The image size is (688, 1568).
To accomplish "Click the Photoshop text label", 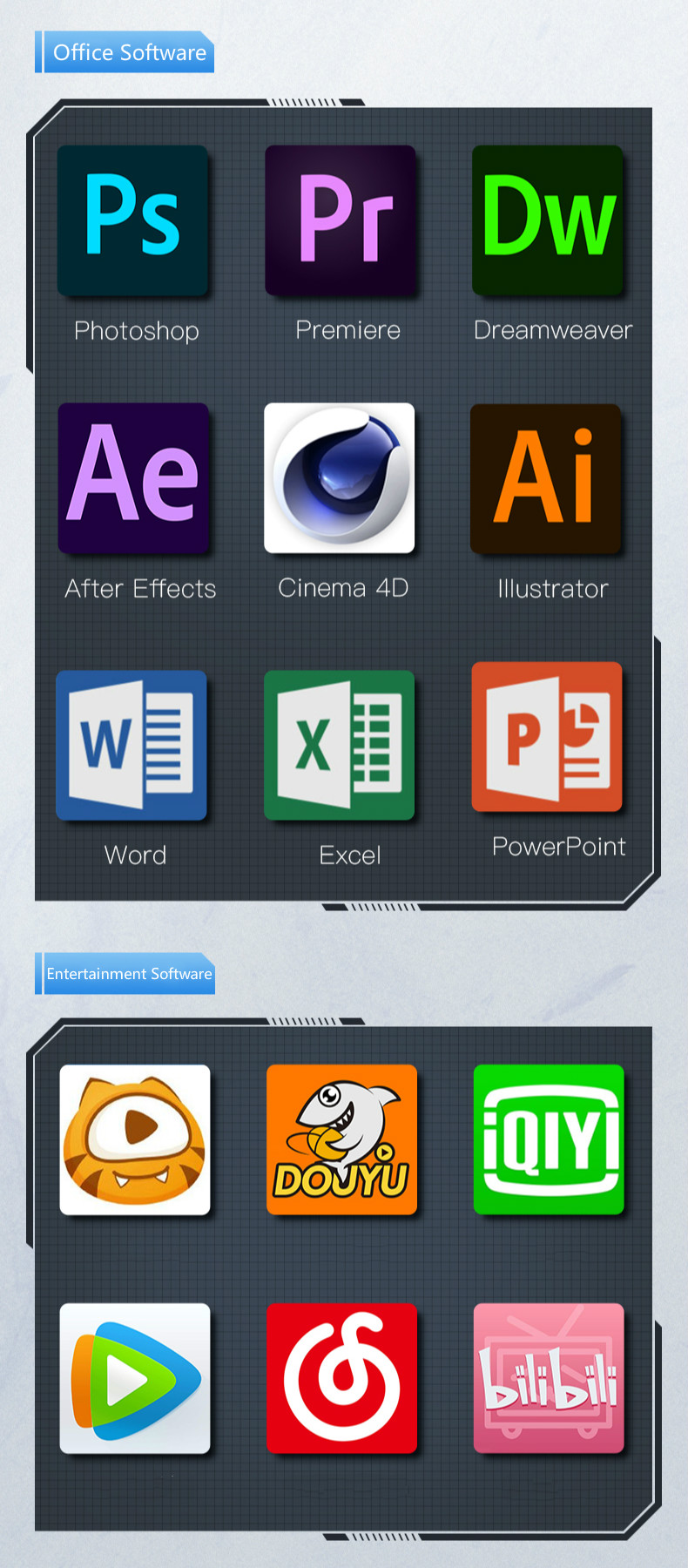I will [x=137, y=331].
